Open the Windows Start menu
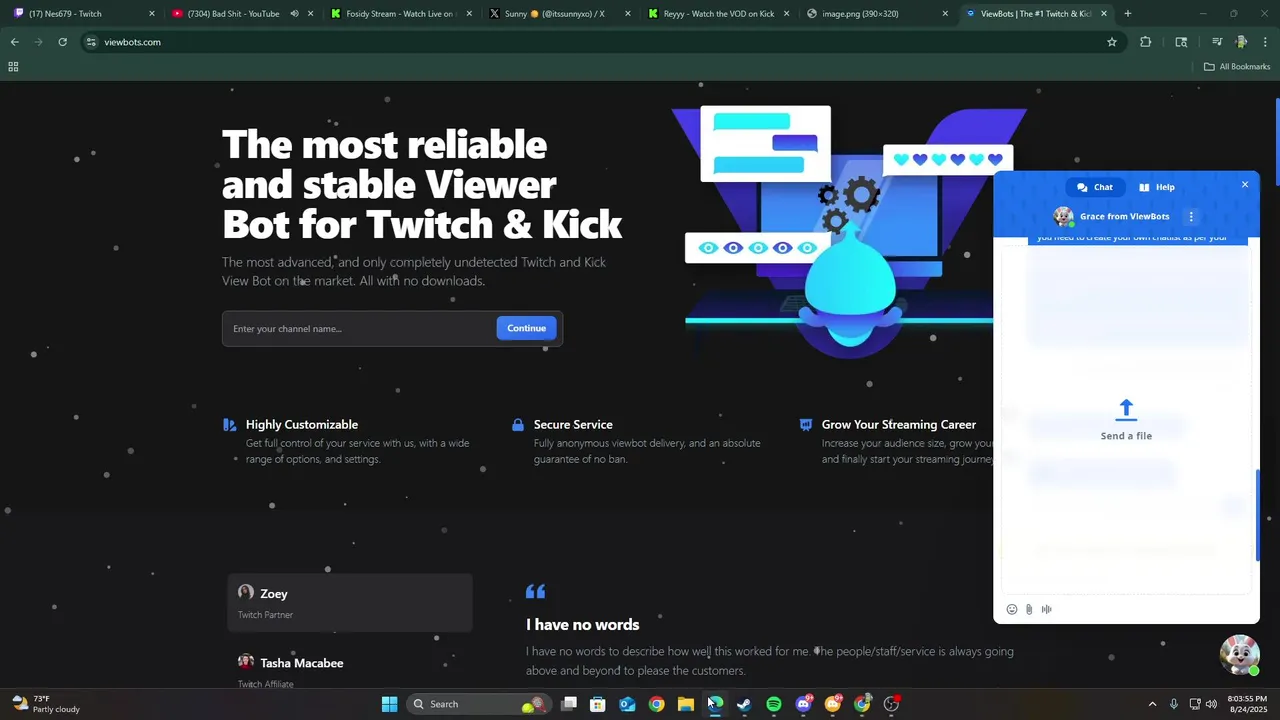The image size is (1280, 720). [x=389, y=704]
